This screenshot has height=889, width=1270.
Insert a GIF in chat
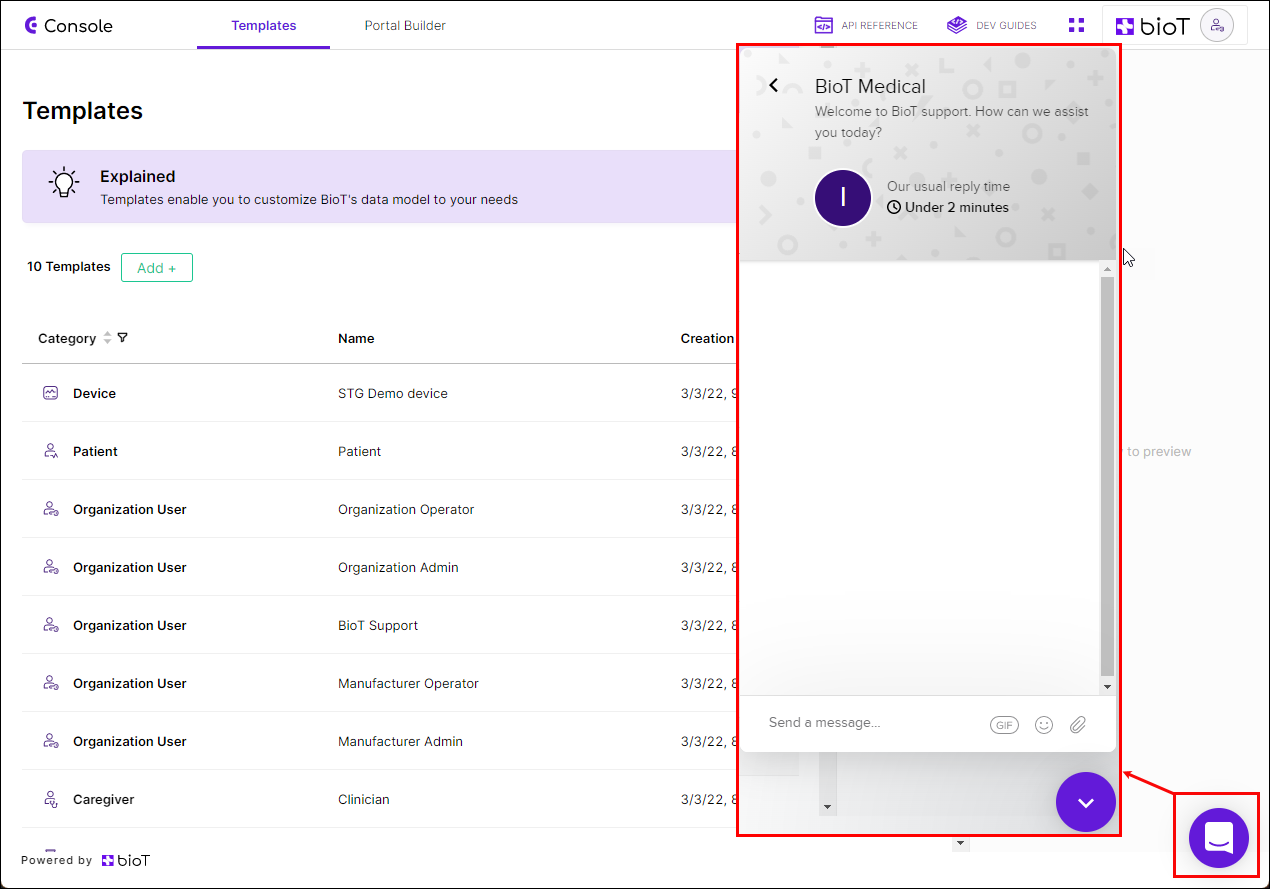click(x=1004, y=725)
